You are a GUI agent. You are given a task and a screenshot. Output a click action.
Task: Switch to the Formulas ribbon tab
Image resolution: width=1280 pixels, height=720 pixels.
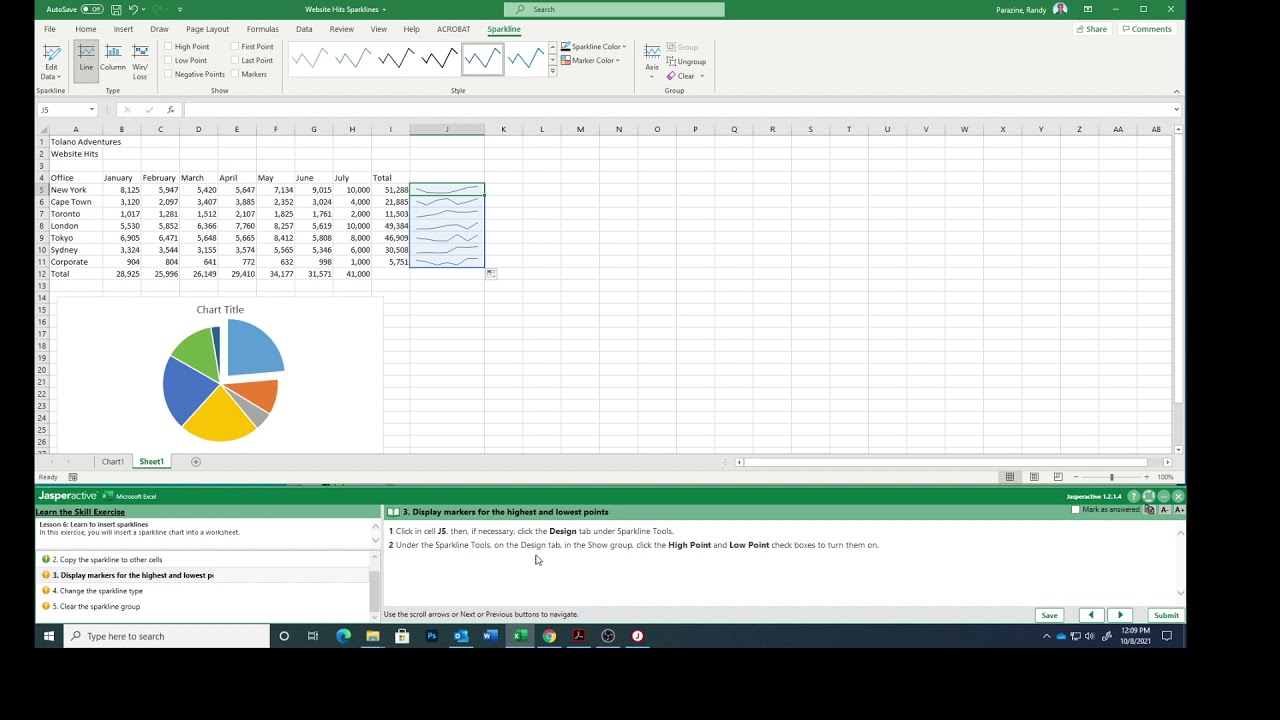(263, 29)
